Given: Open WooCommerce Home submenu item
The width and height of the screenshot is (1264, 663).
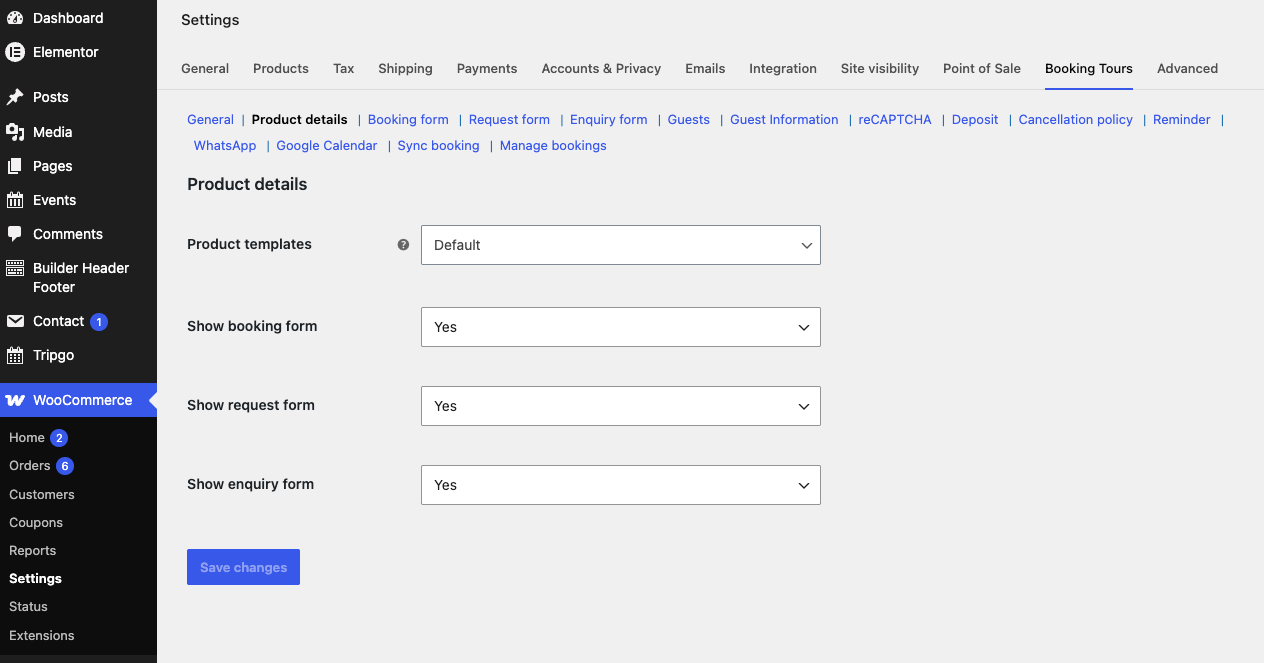Looking at the screenshot, I should click(x=27, y=438).
